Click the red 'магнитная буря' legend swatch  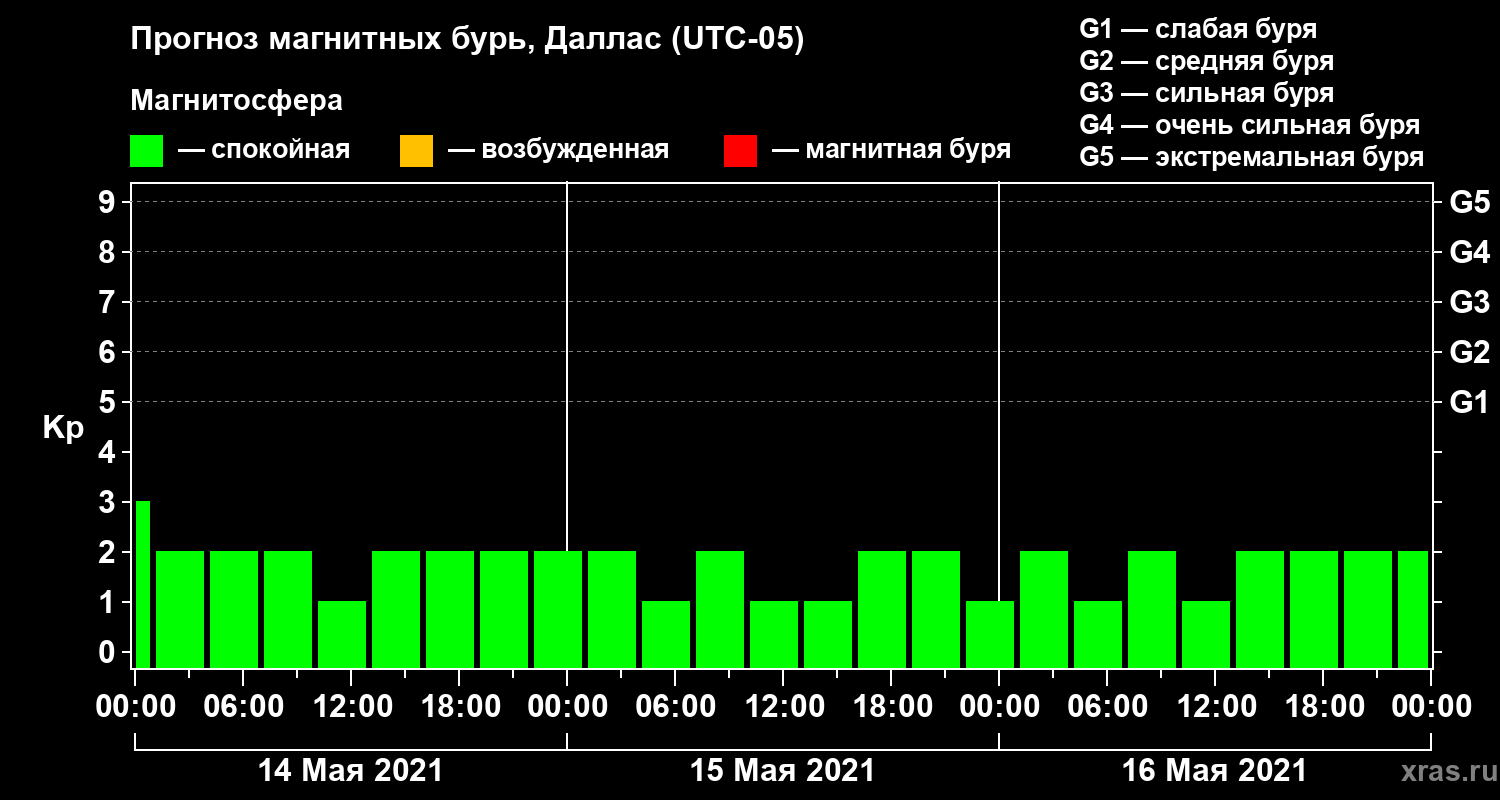click(740, 151)
